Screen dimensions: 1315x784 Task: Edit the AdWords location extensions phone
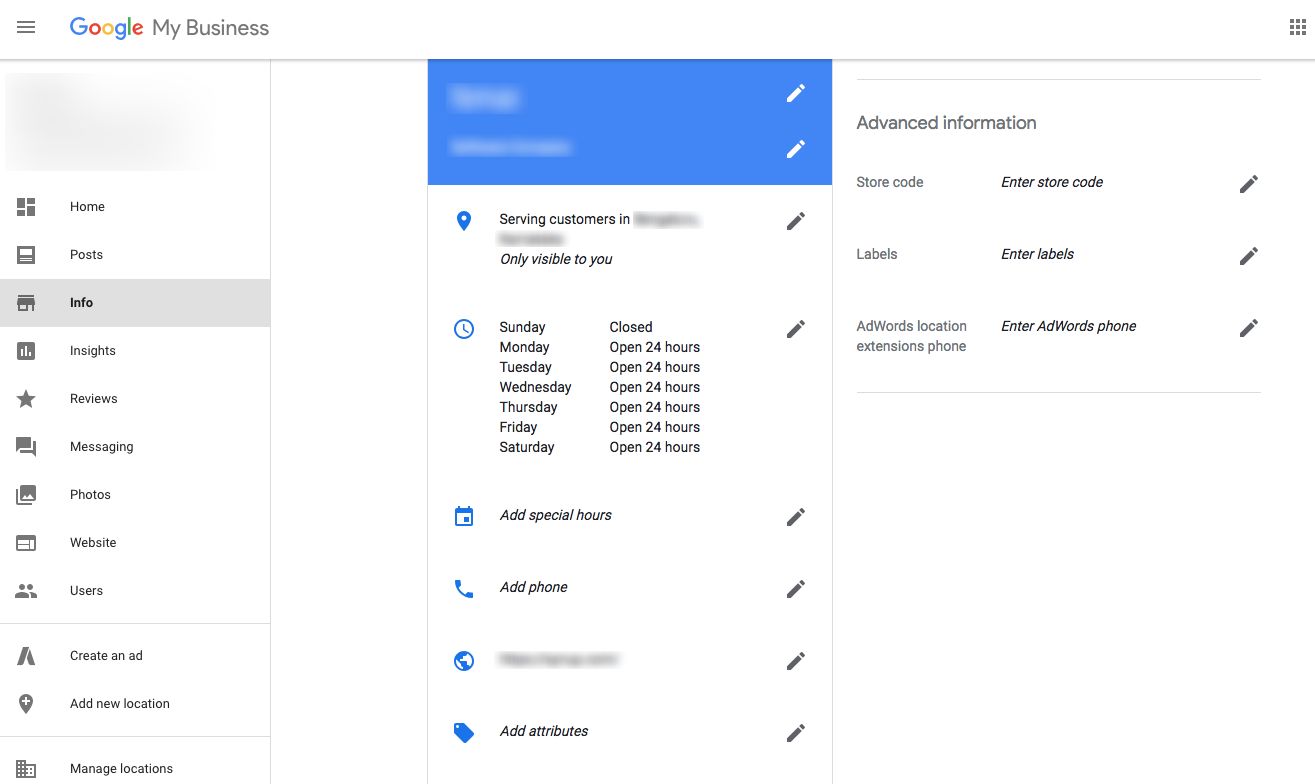1248,327
